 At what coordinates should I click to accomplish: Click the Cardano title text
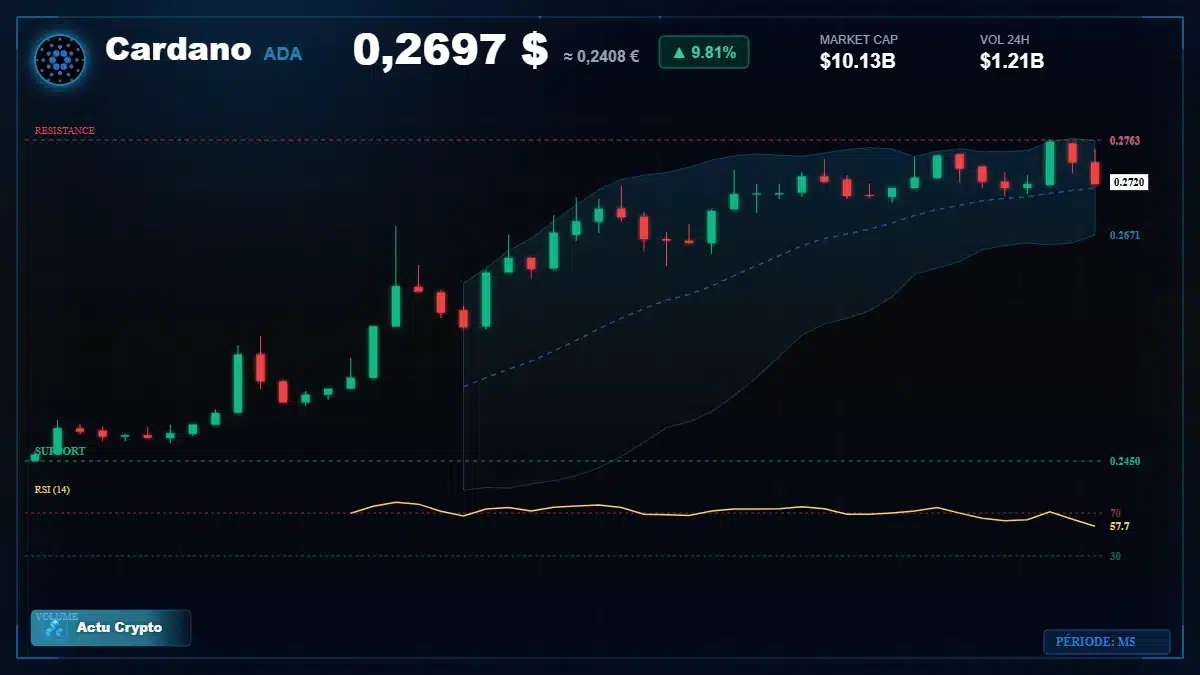tap(178, 49)
